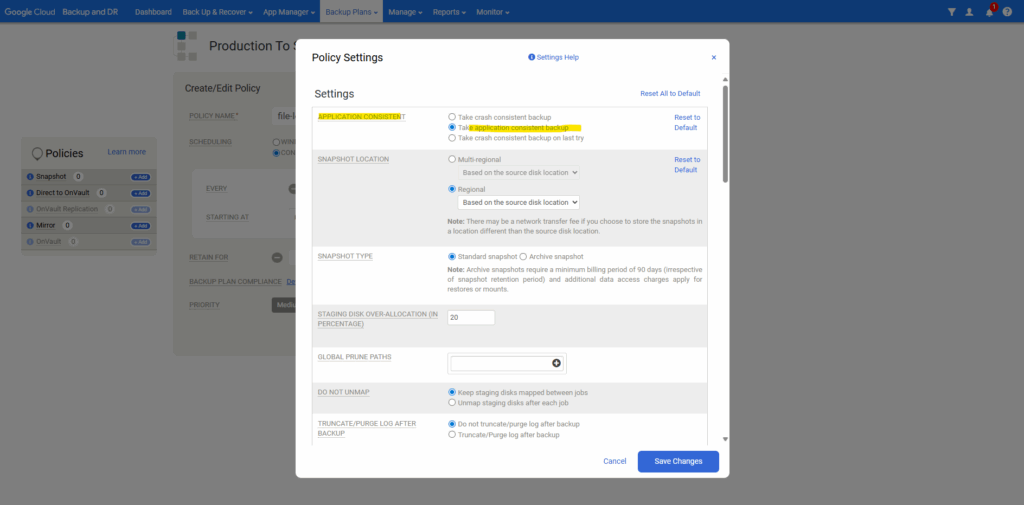Image resolution: width=1024 pixels, height=505 pixels.
Task: Click the plus icon in Global Prune Paths
Action: [x=557, y=363]
